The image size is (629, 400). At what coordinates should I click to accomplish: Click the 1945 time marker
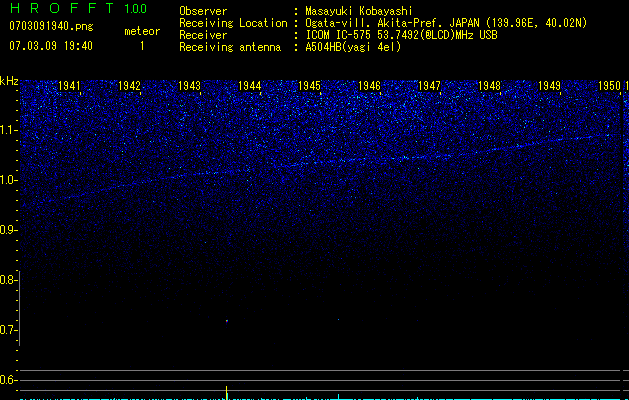309,87
